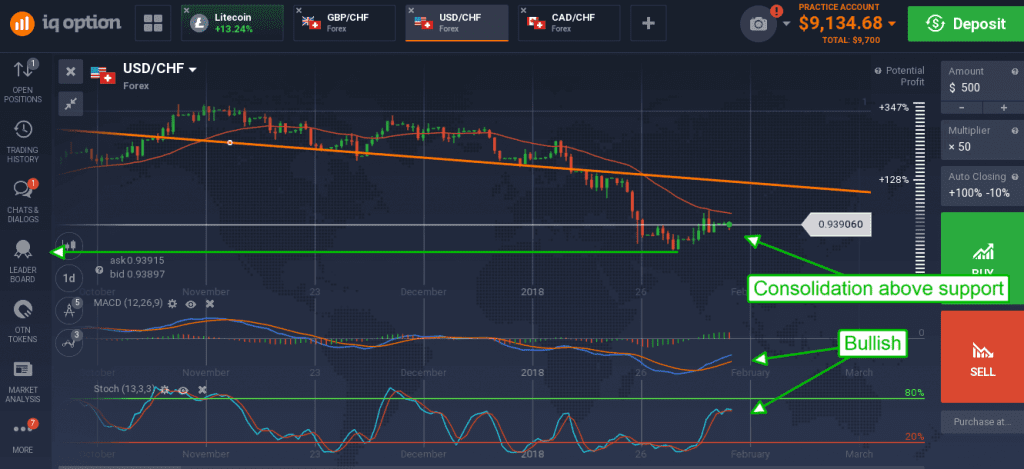
Task: Close the GBP/CHF tab
Action: [299, 10]
